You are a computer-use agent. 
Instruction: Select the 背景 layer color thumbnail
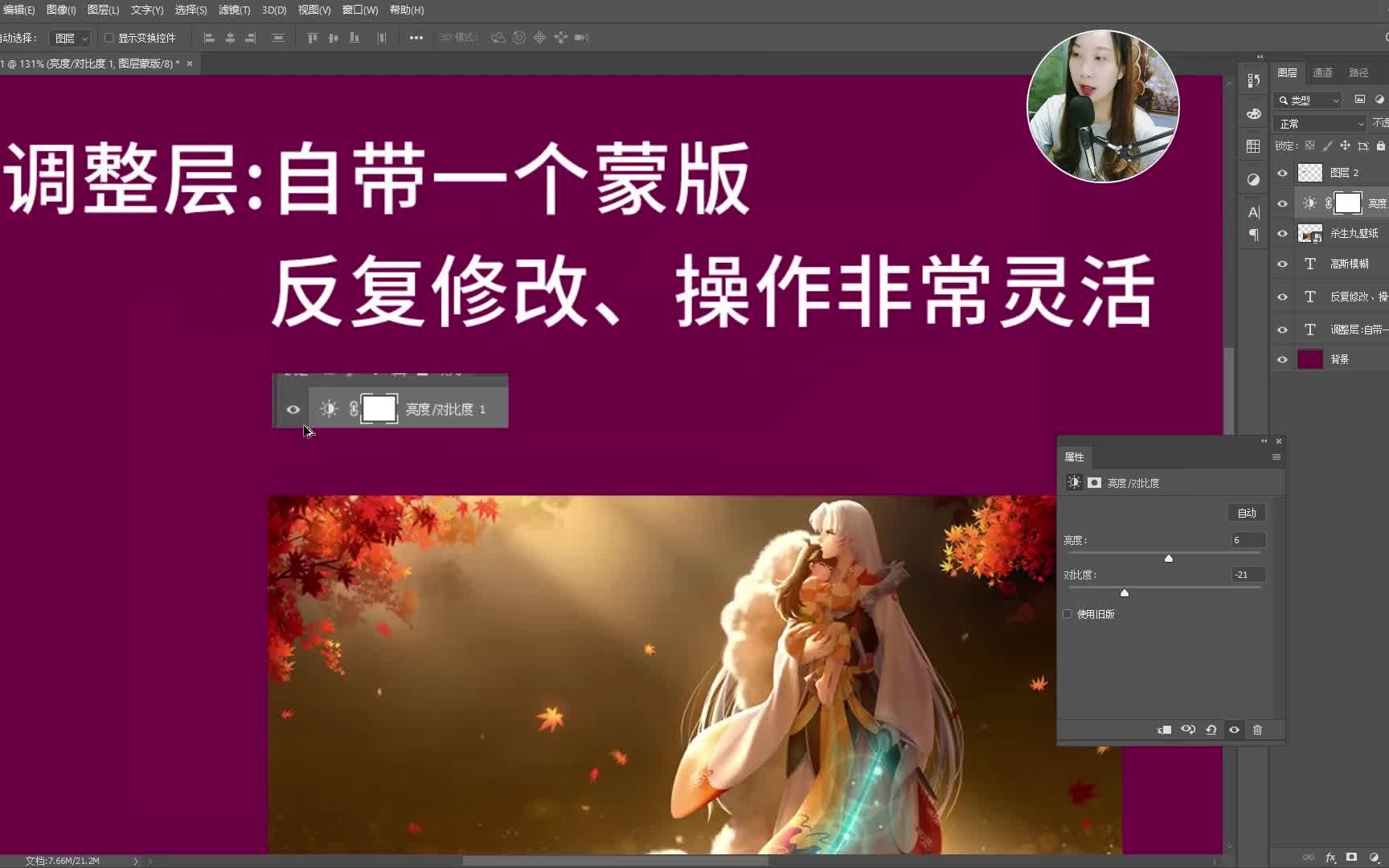1310,359
